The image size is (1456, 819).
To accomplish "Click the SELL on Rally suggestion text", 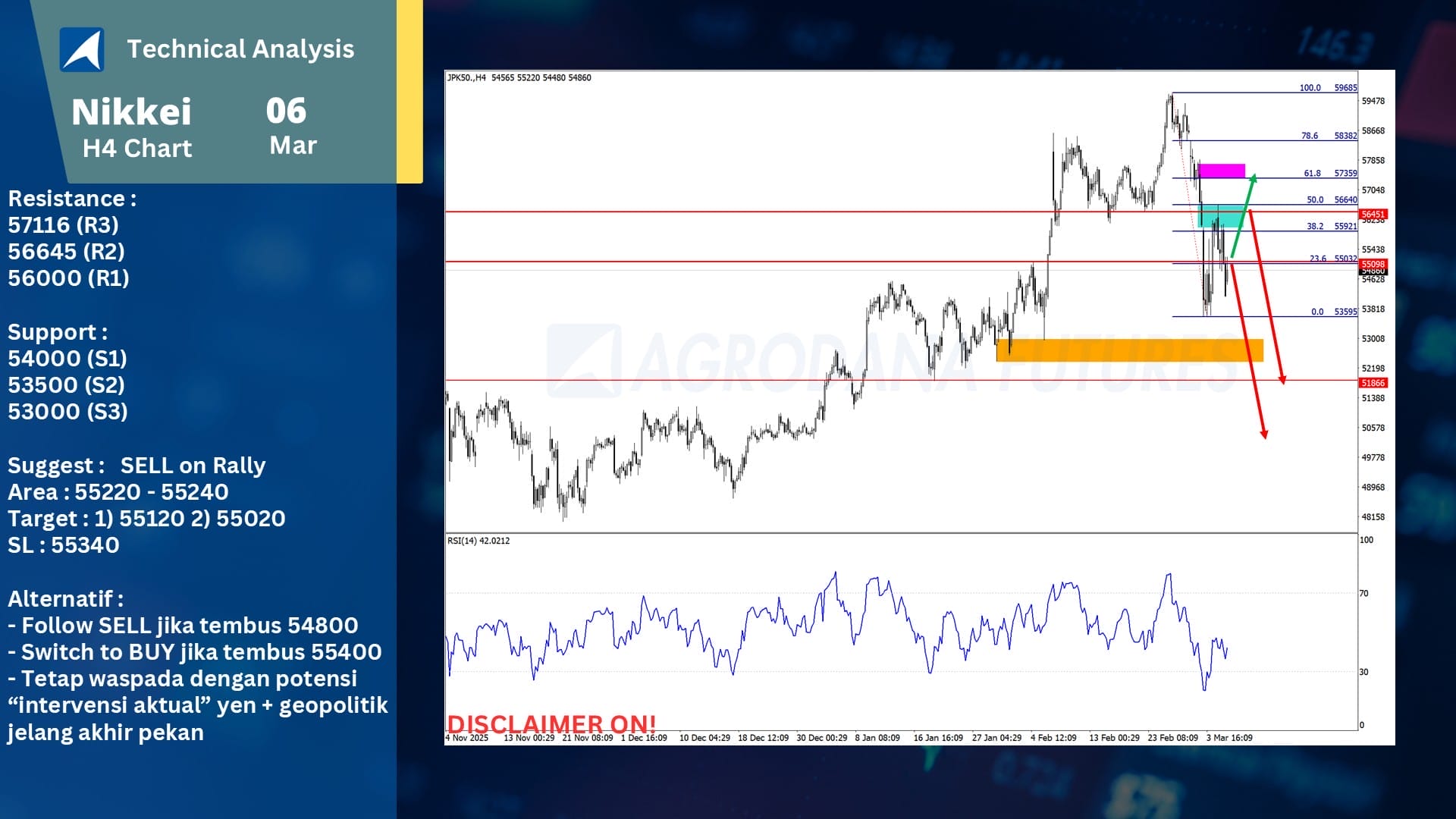I will point(193,466).
